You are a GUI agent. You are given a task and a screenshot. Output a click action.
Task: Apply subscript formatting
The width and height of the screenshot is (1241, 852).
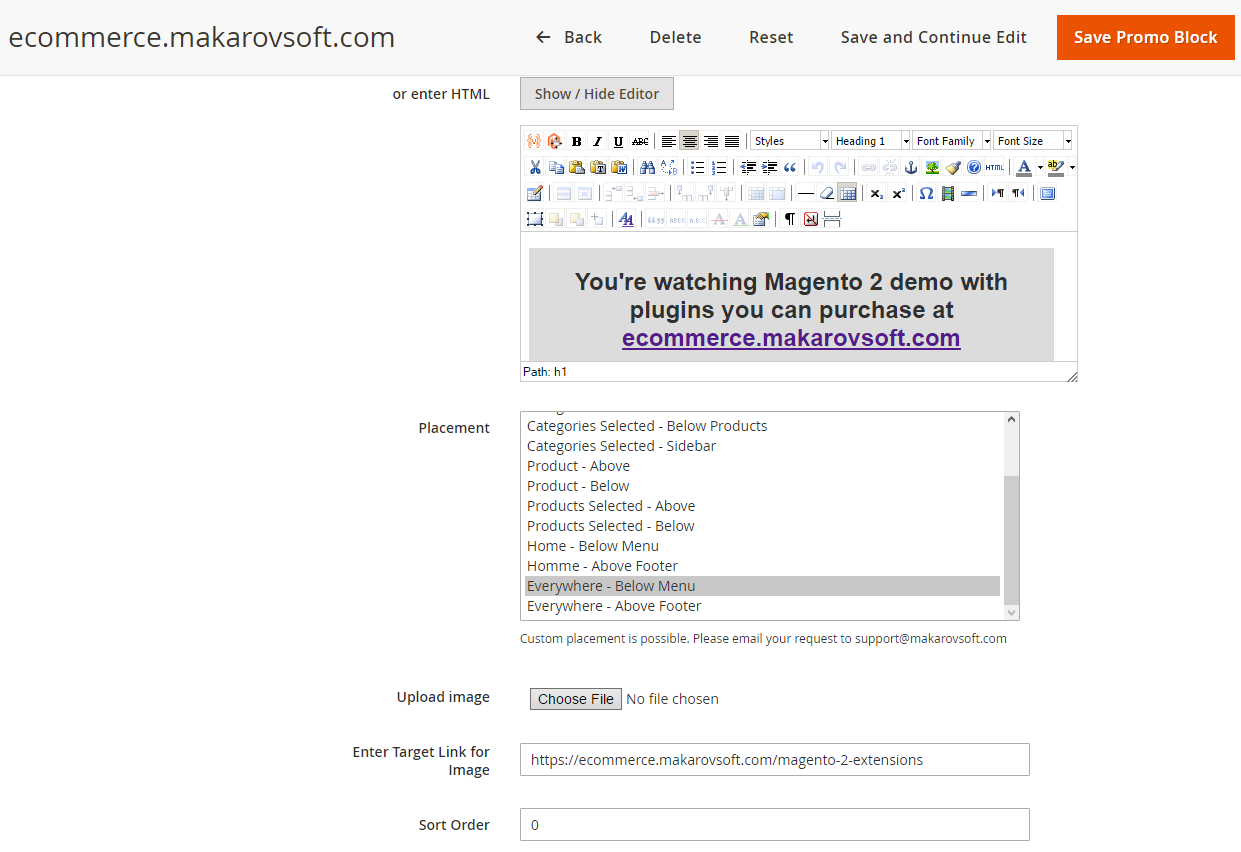click(876, 193)
